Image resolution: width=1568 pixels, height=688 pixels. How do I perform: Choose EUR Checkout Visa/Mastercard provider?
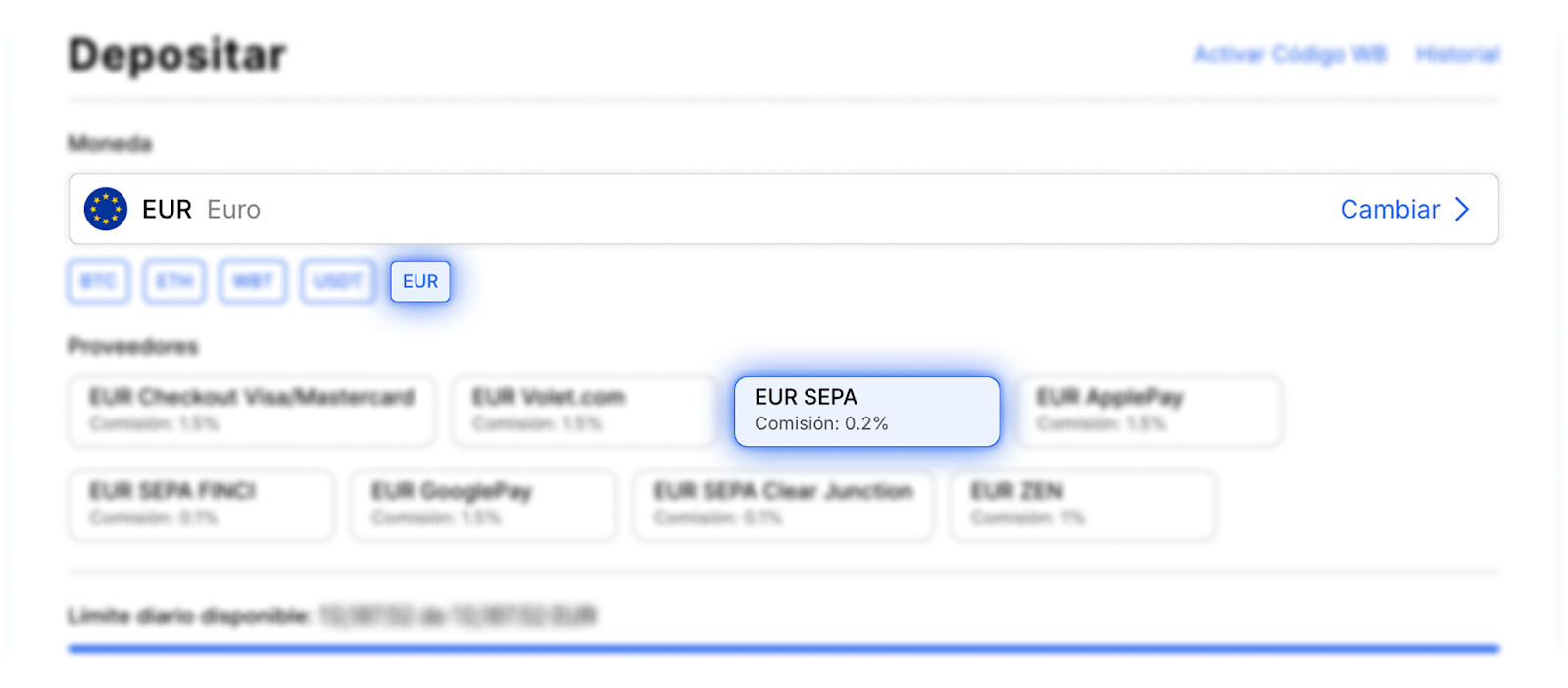coord(252,411)
